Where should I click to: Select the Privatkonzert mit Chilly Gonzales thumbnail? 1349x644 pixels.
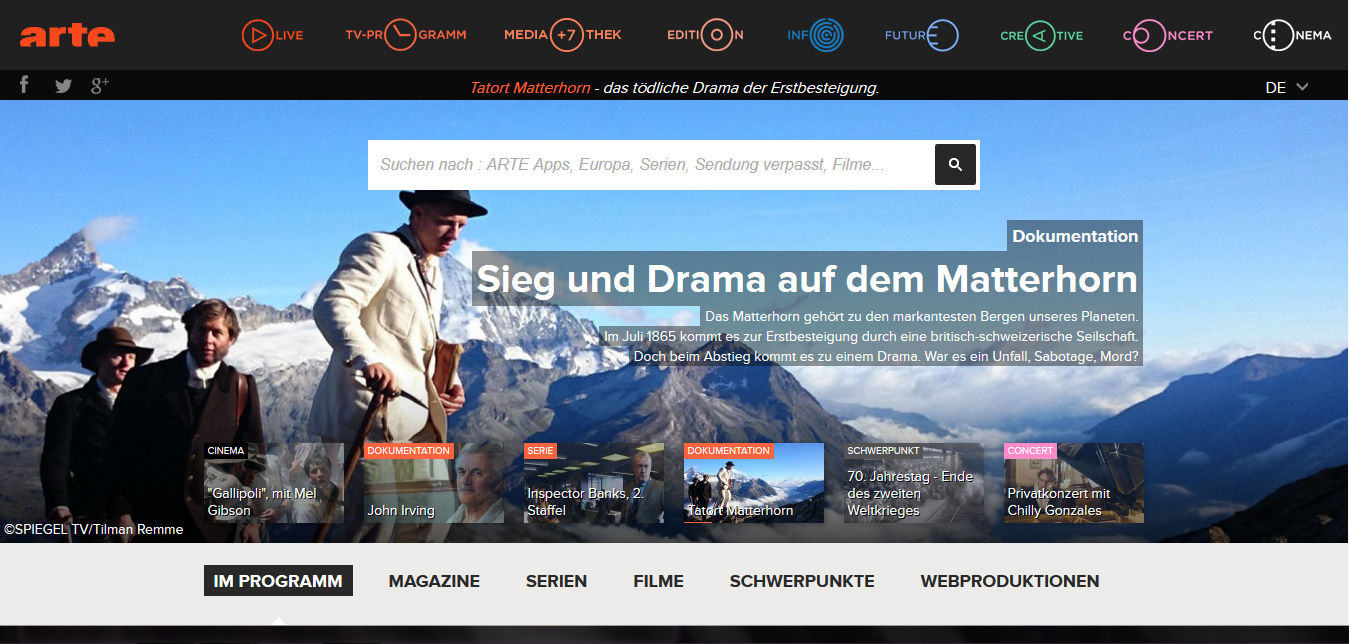click(1074, 483)
